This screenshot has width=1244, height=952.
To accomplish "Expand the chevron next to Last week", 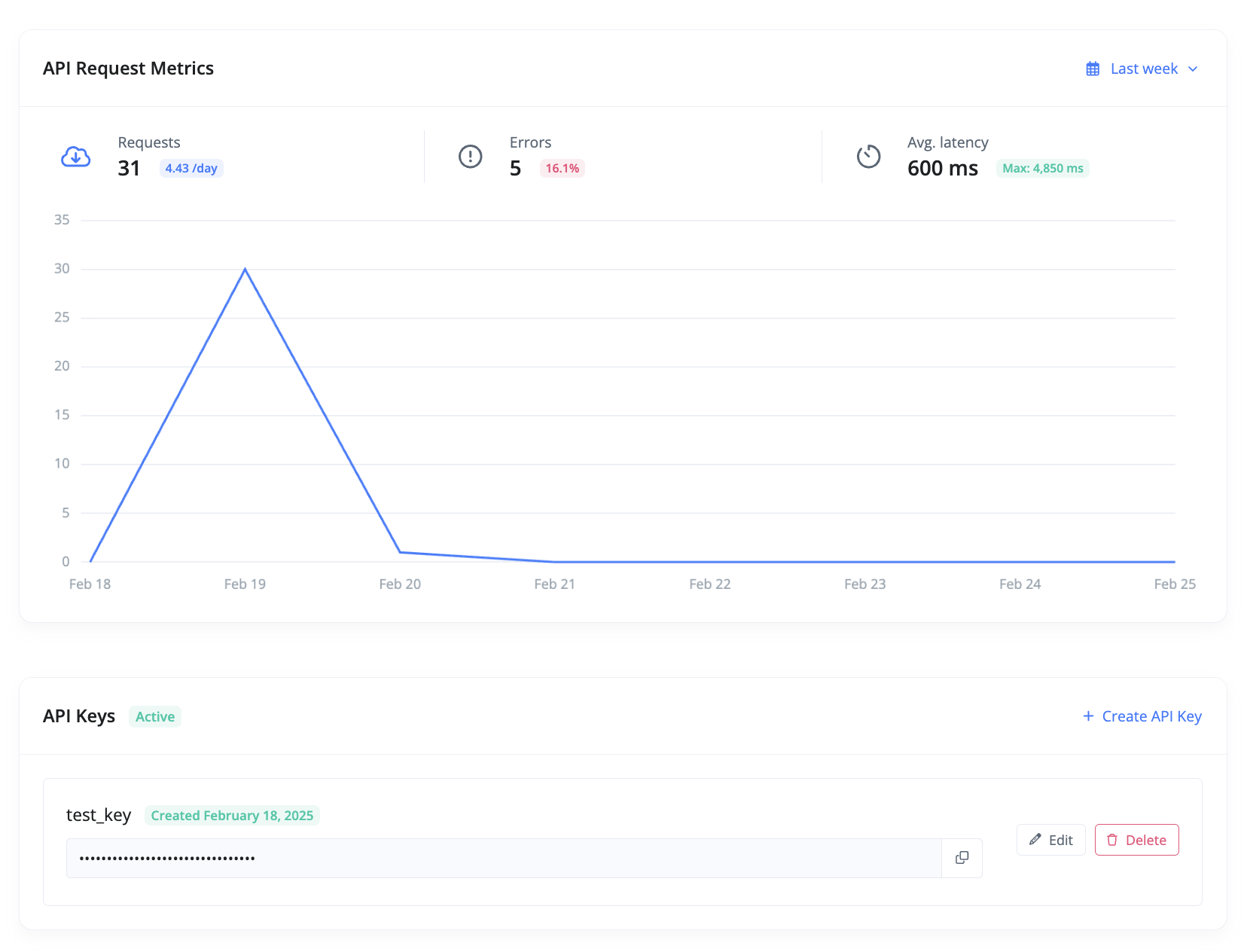I will tap(1193, 69).
